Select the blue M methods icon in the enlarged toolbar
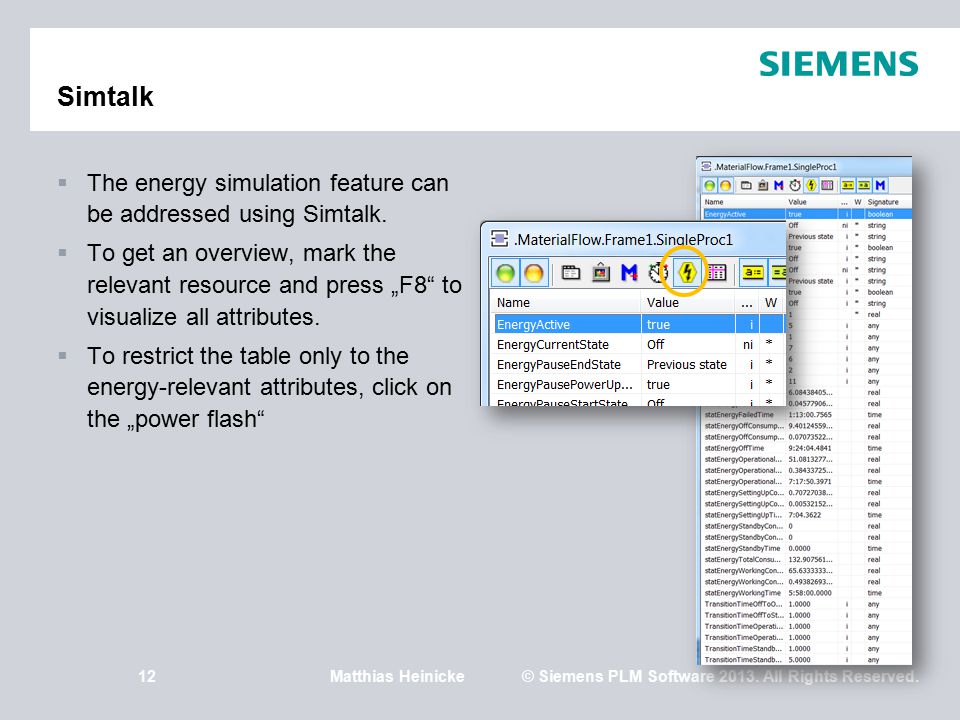 [x=629, y=272]
